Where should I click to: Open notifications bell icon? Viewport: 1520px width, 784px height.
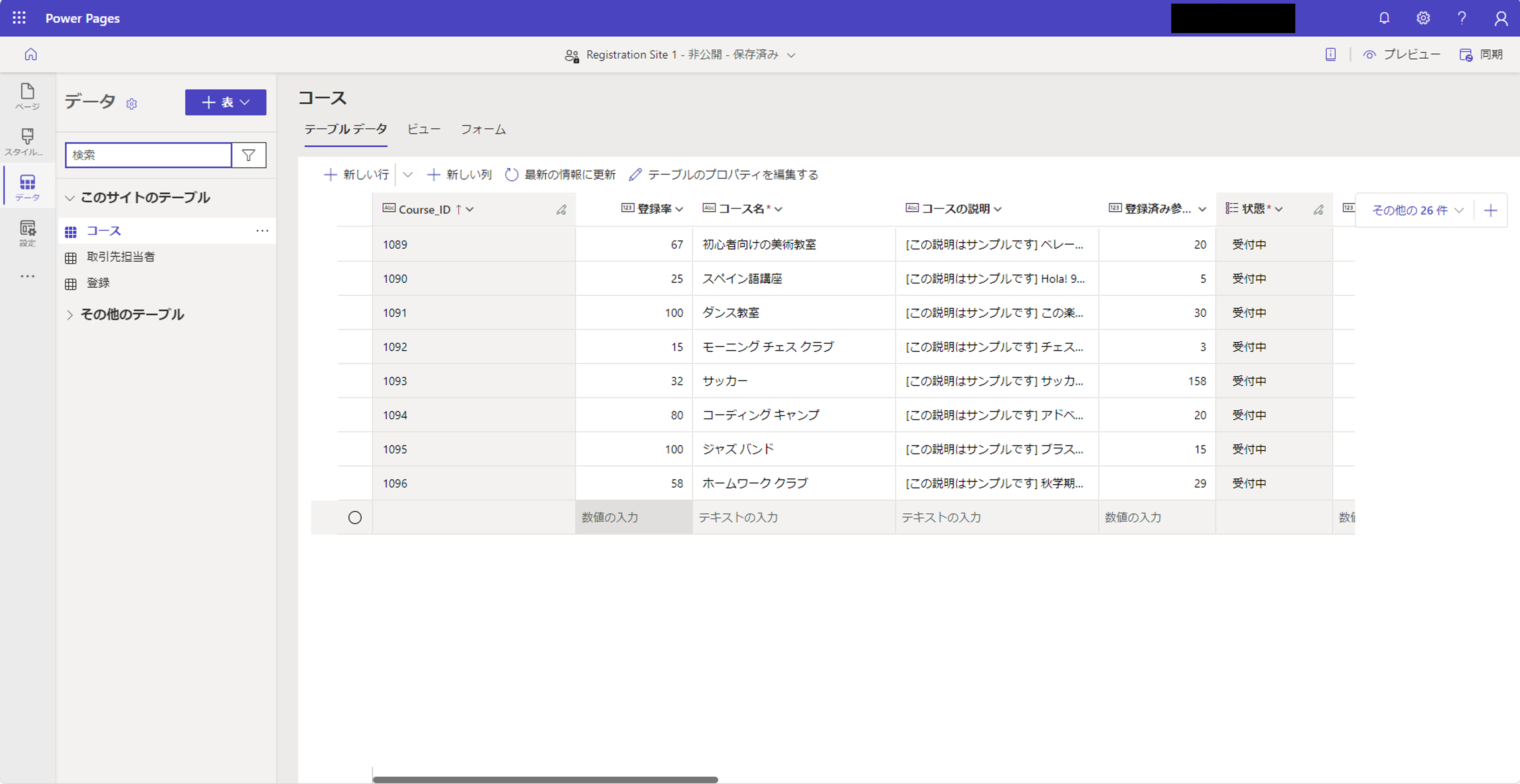point(1384,18)
